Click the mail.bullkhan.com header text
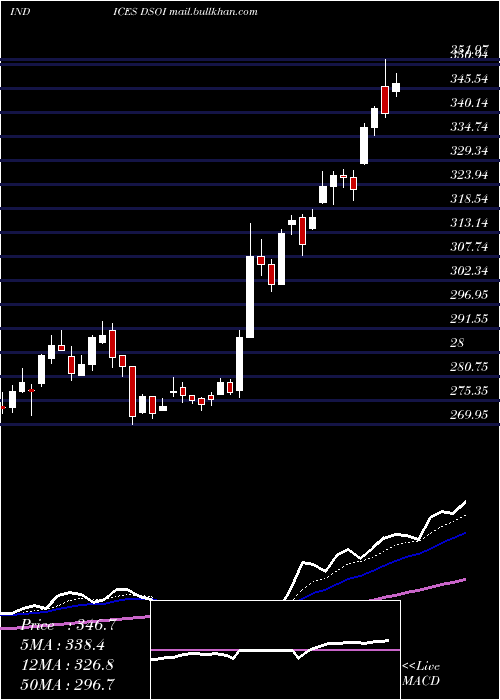500x700 pixels. coord(214,11)
